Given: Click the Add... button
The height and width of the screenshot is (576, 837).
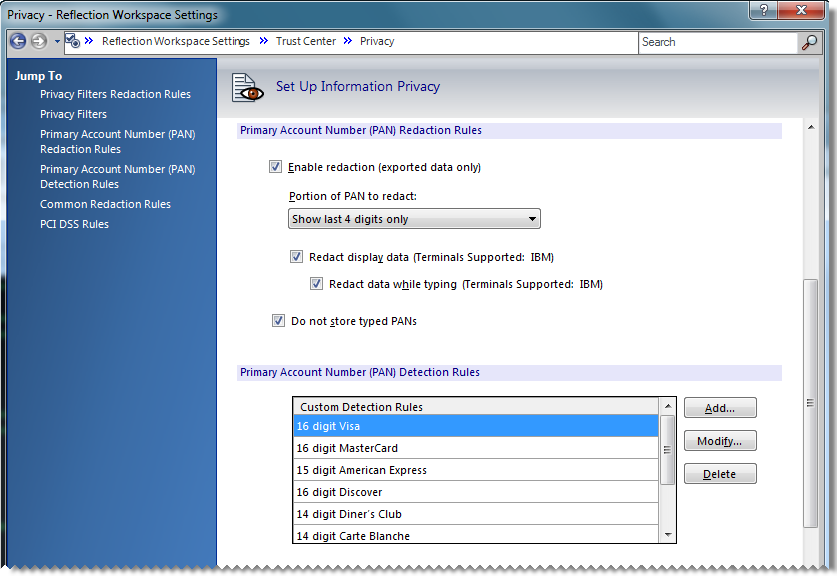Looking at the screenshot, I should pos(720,408).
